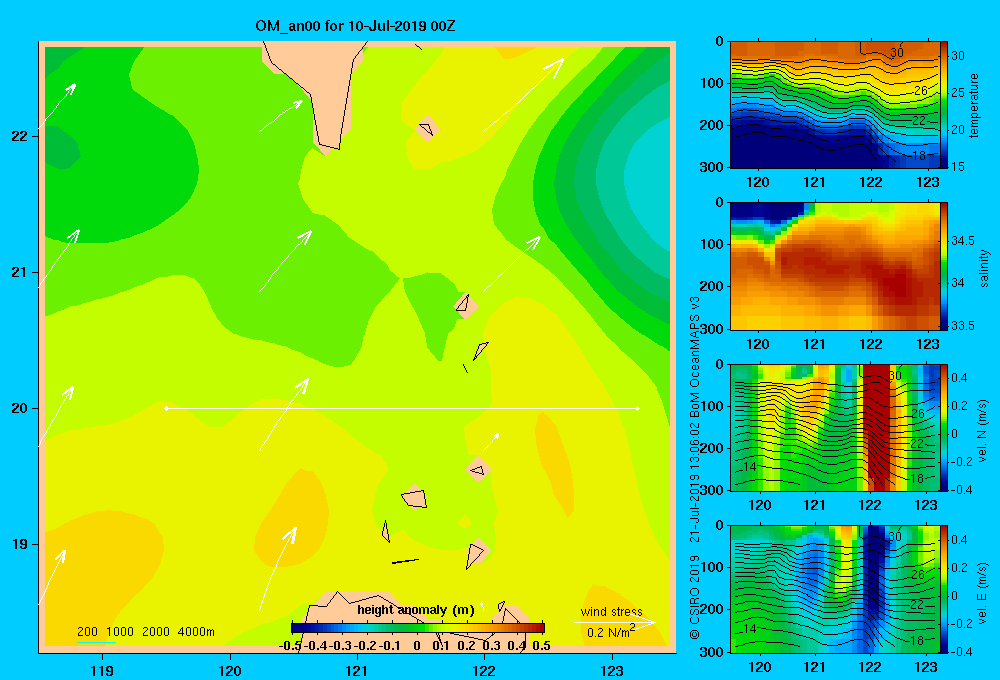Select the west endpoint of the transect line
The image size is (1000, 680).
tap(166, 408)
